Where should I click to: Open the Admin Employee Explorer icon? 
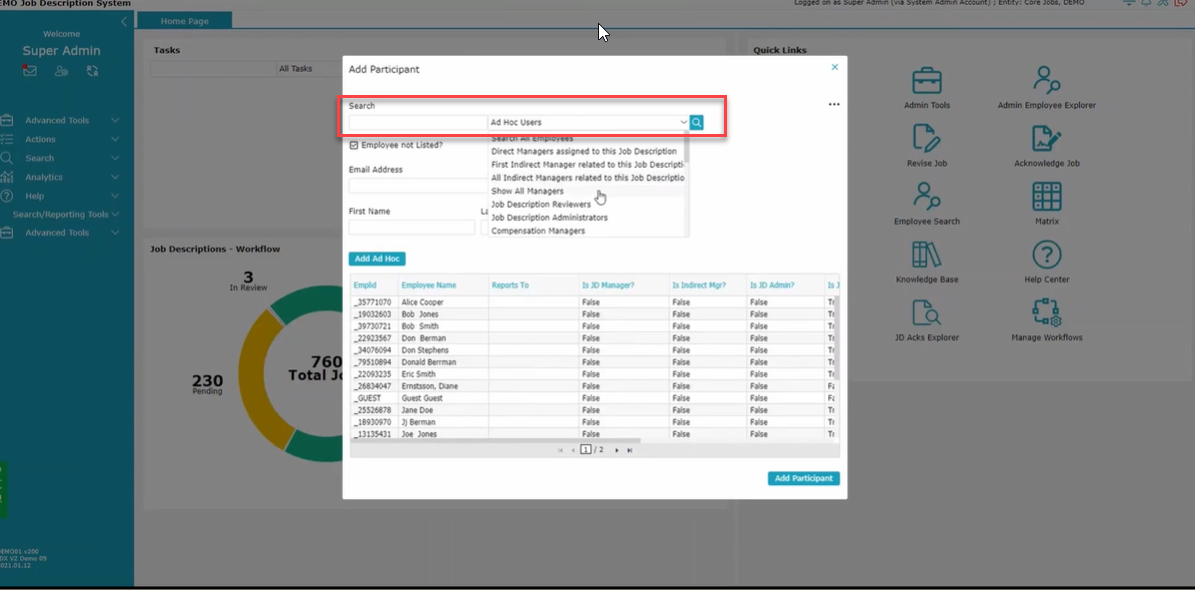point(1046,82)
